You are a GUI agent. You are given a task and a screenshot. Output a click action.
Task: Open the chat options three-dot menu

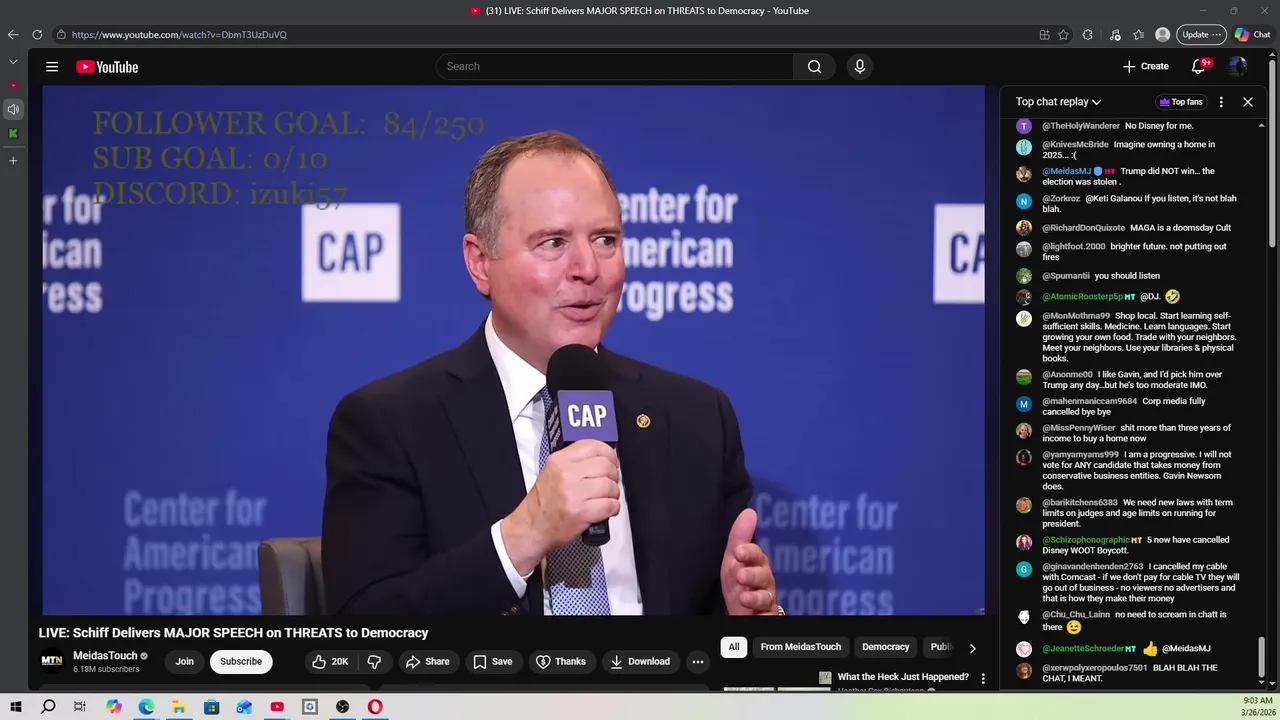click(x=1221, y=102)
